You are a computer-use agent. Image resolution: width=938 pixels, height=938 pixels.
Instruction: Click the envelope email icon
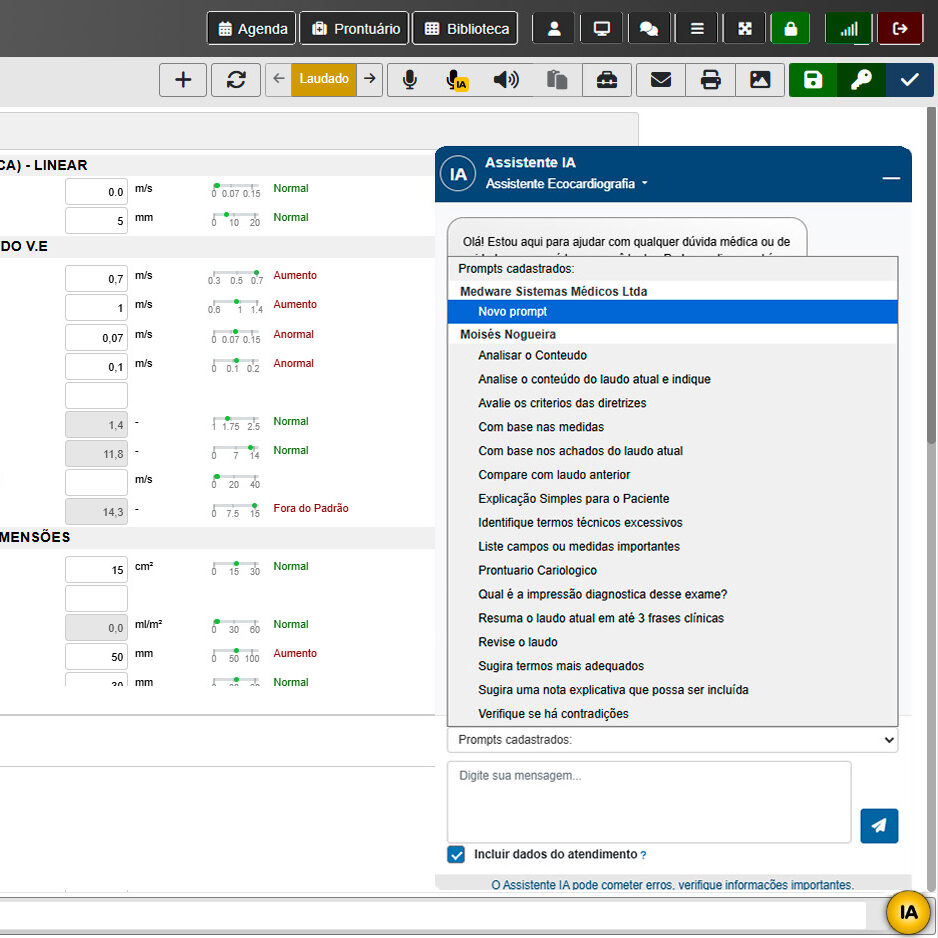tap(660, 80)
